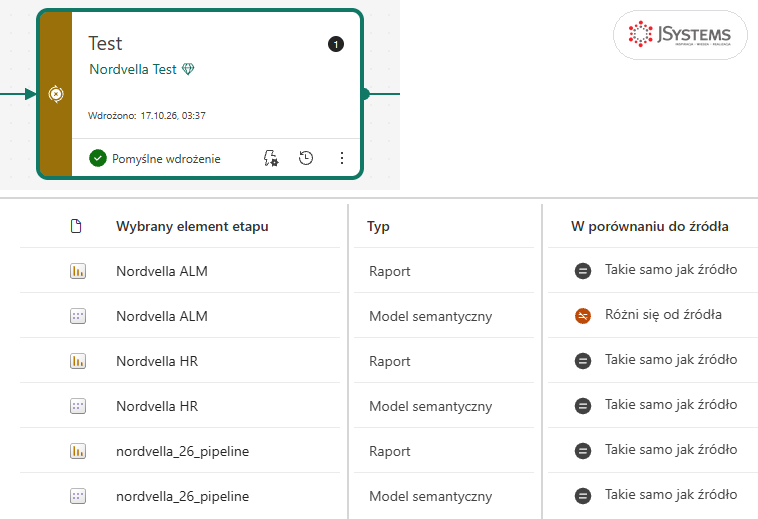The height and width of the screenshot is (519, 758).
Task: Click the semantic model icon of Nordvella ALM
Action: pyautogui.click(x=78, y=316)
